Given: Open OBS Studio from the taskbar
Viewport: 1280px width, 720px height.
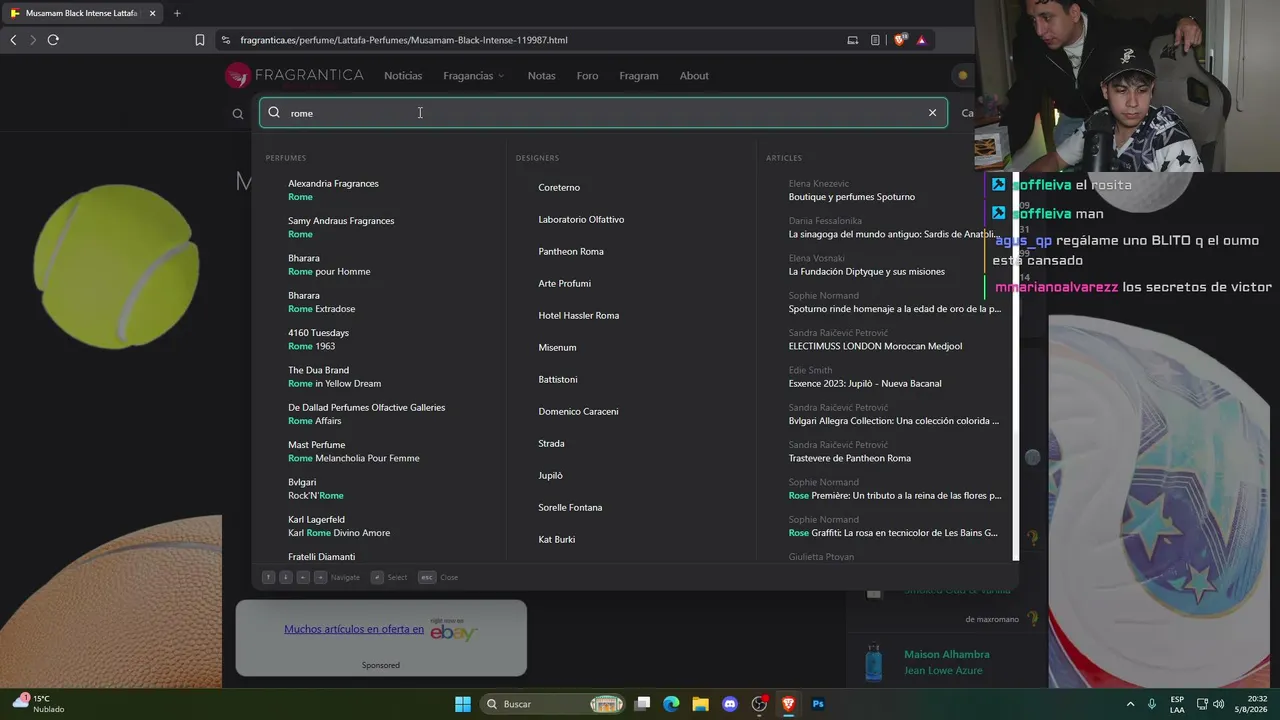Looking at the screenshot, I should click(x=759, y=704).
